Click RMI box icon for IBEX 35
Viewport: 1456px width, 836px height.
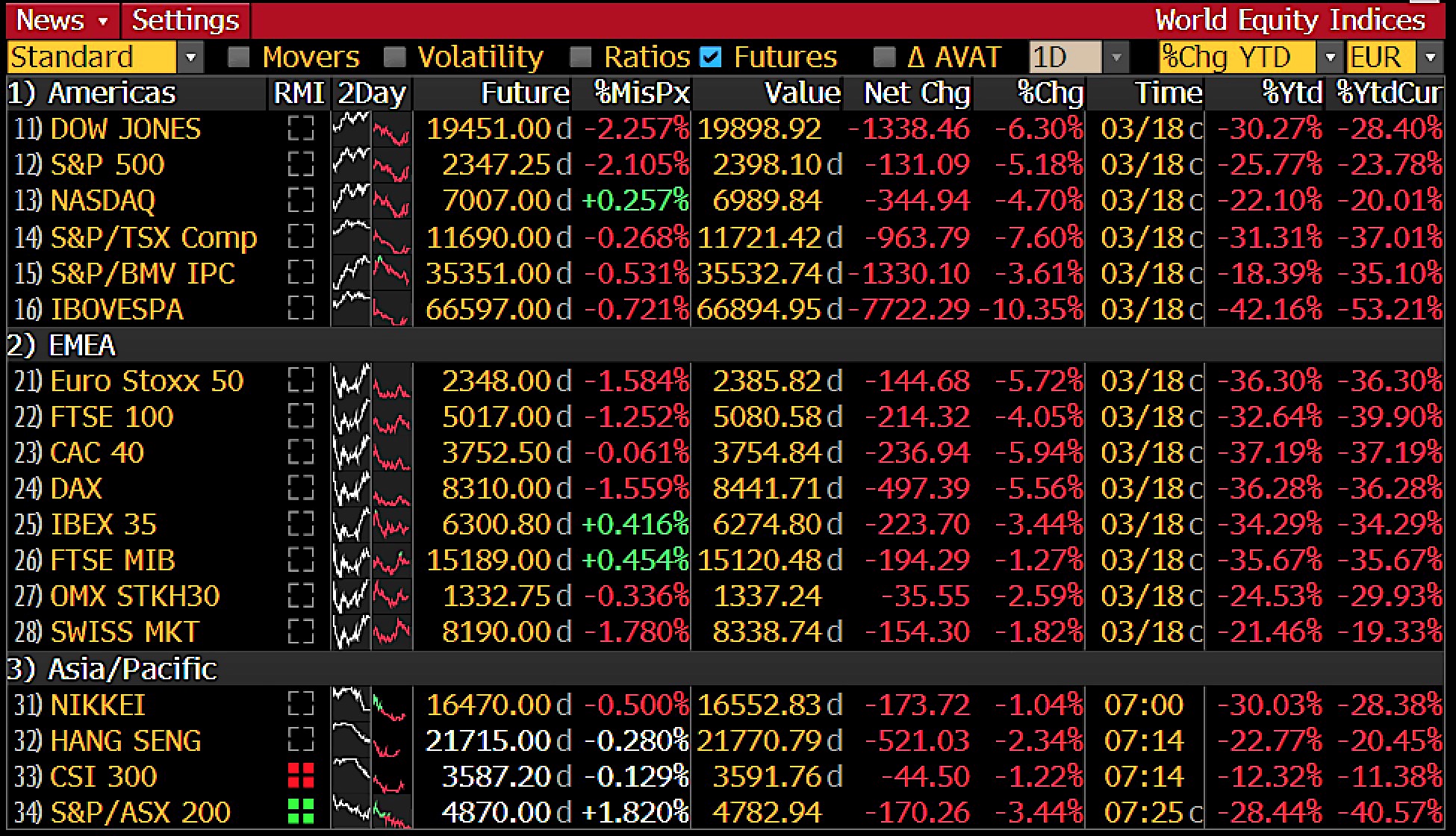pyautogui.click(x=301, y=525)
